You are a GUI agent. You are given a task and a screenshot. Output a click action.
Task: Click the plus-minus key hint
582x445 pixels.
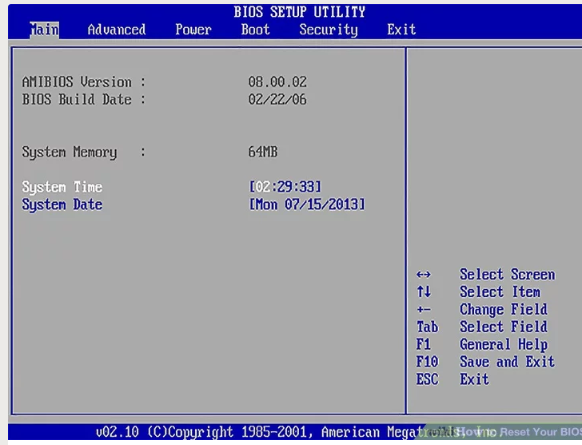[424, 309]
